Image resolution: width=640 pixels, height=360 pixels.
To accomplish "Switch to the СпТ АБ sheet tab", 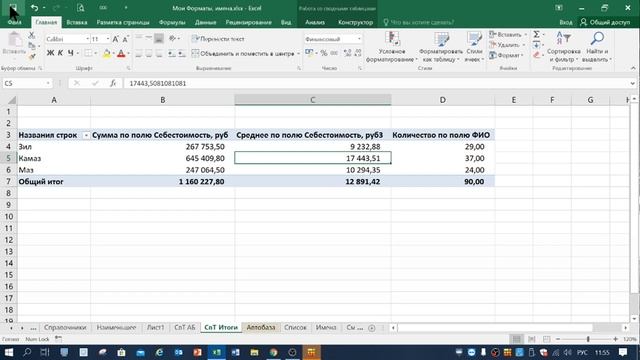I will [185, 327].
